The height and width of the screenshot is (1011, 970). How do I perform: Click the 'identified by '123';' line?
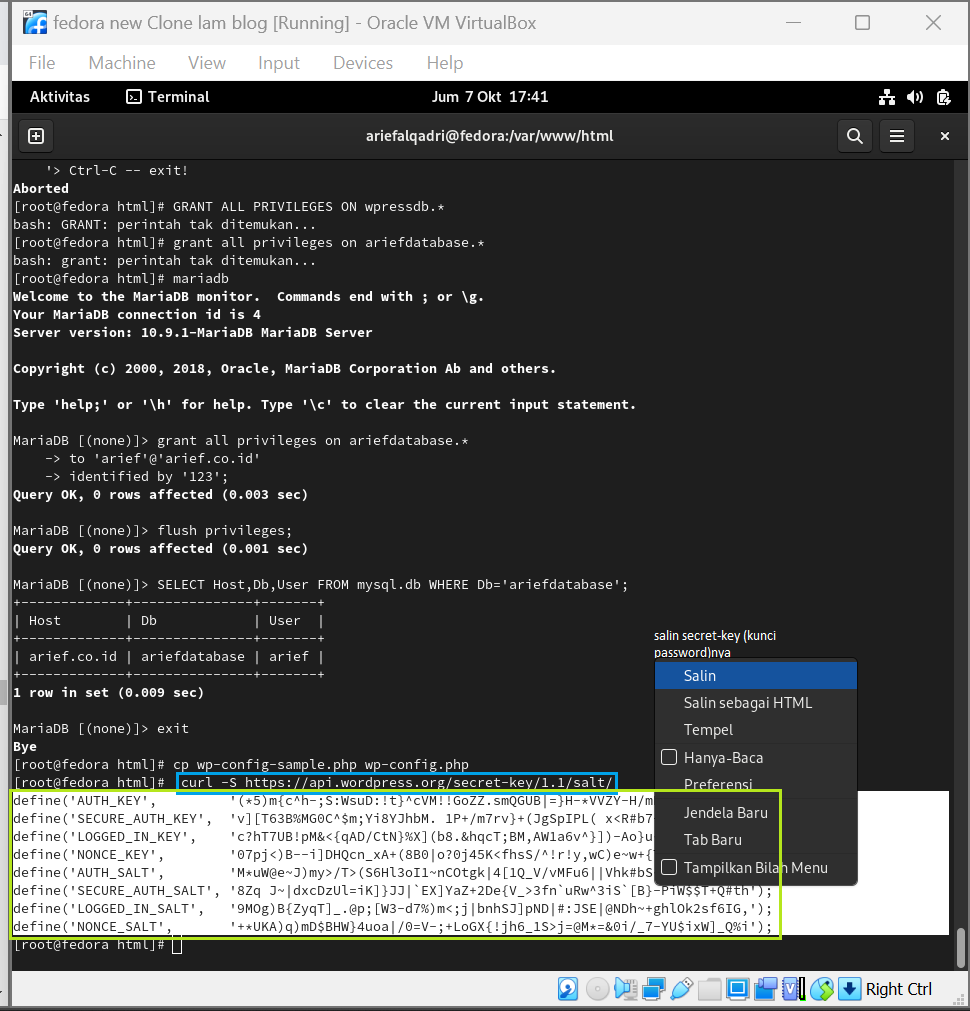pos(136,476)
